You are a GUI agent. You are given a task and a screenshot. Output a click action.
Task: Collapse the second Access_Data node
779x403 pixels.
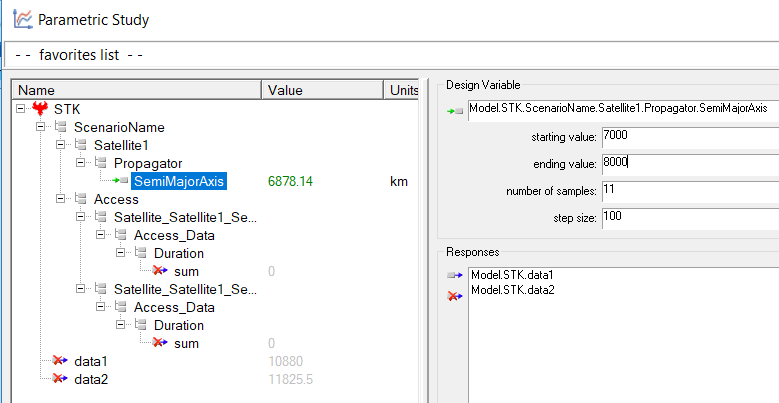pyautogui.click(x=101, y=307)
